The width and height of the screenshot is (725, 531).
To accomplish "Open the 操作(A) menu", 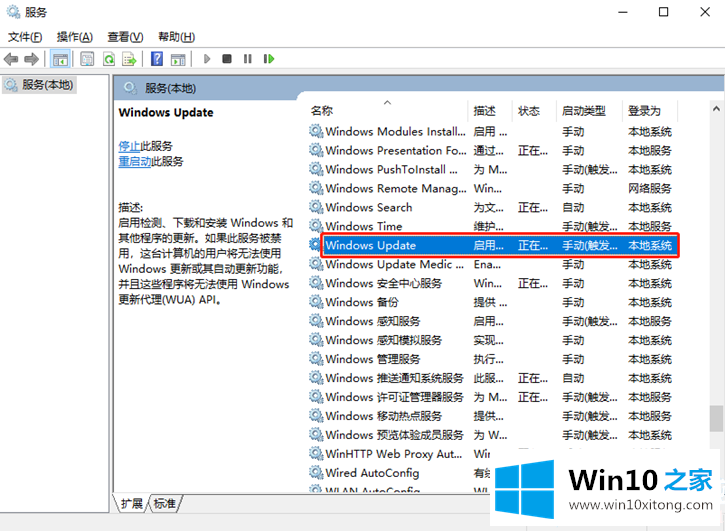I will coord(75,37).
